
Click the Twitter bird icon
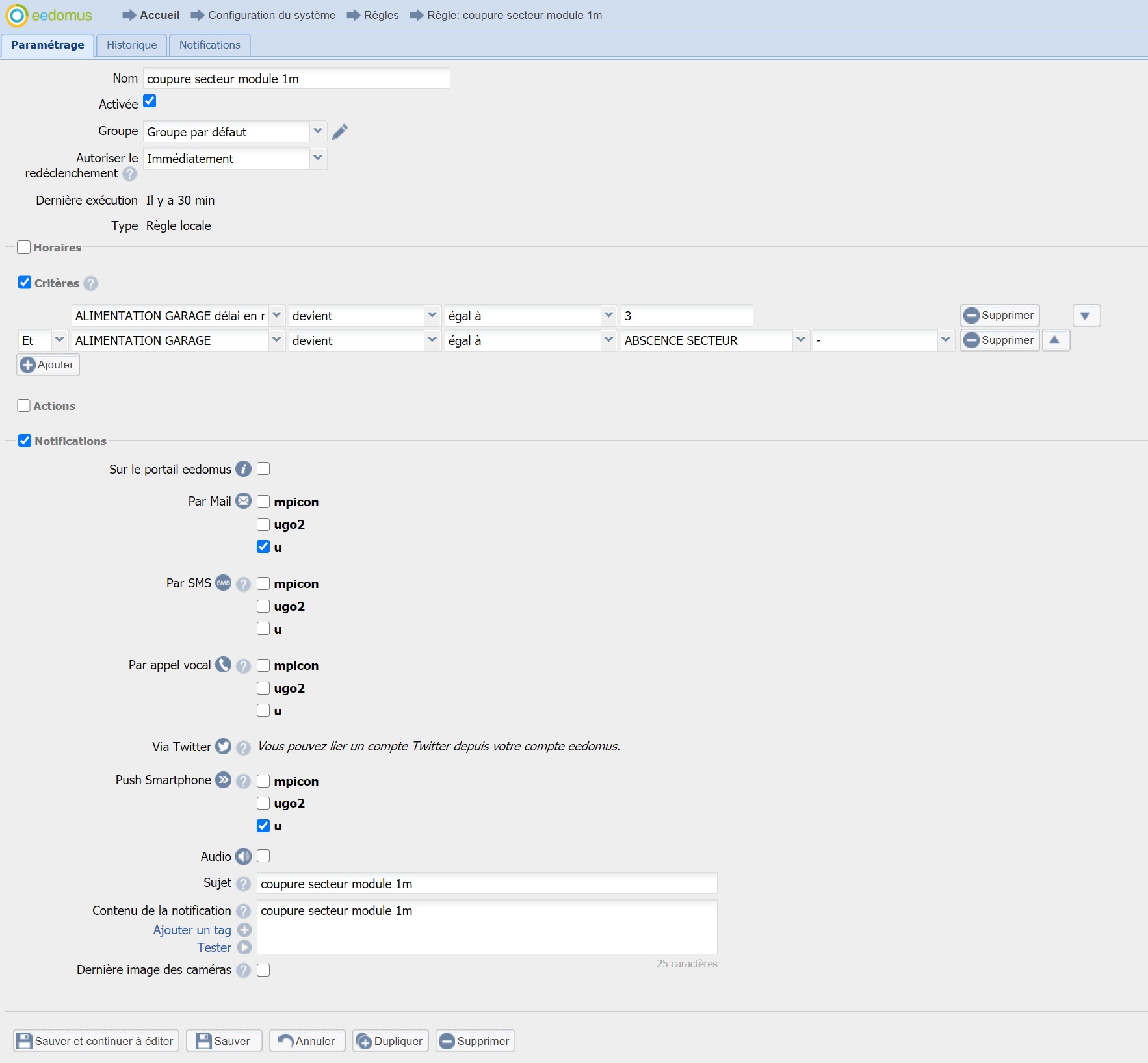point(223,747)
